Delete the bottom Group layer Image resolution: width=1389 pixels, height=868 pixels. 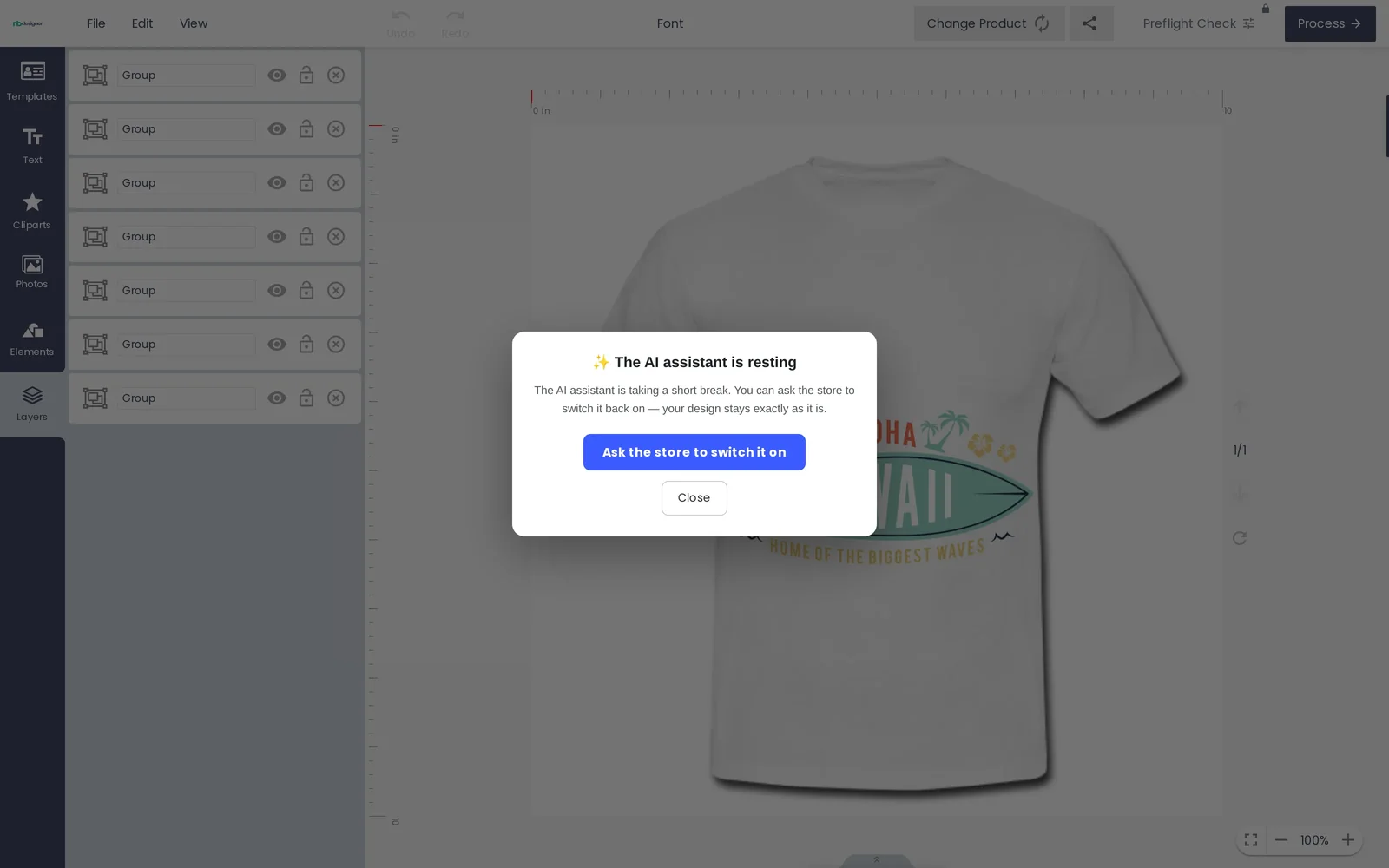click(336, 398)
